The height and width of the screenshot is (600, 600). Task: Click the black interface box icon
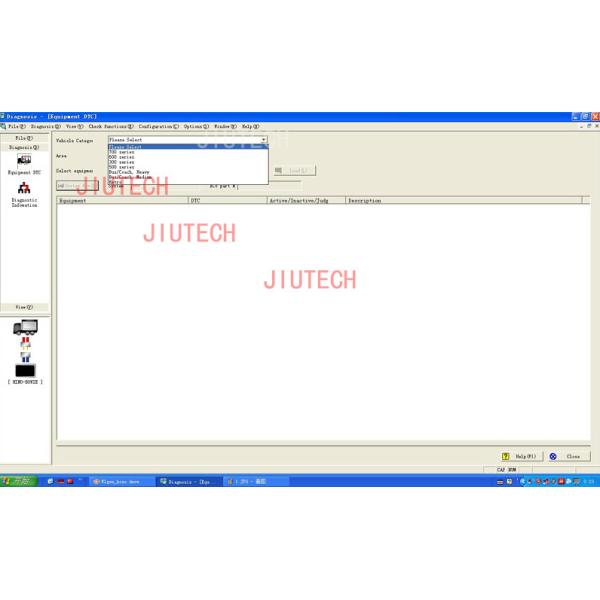pos(25,371)
